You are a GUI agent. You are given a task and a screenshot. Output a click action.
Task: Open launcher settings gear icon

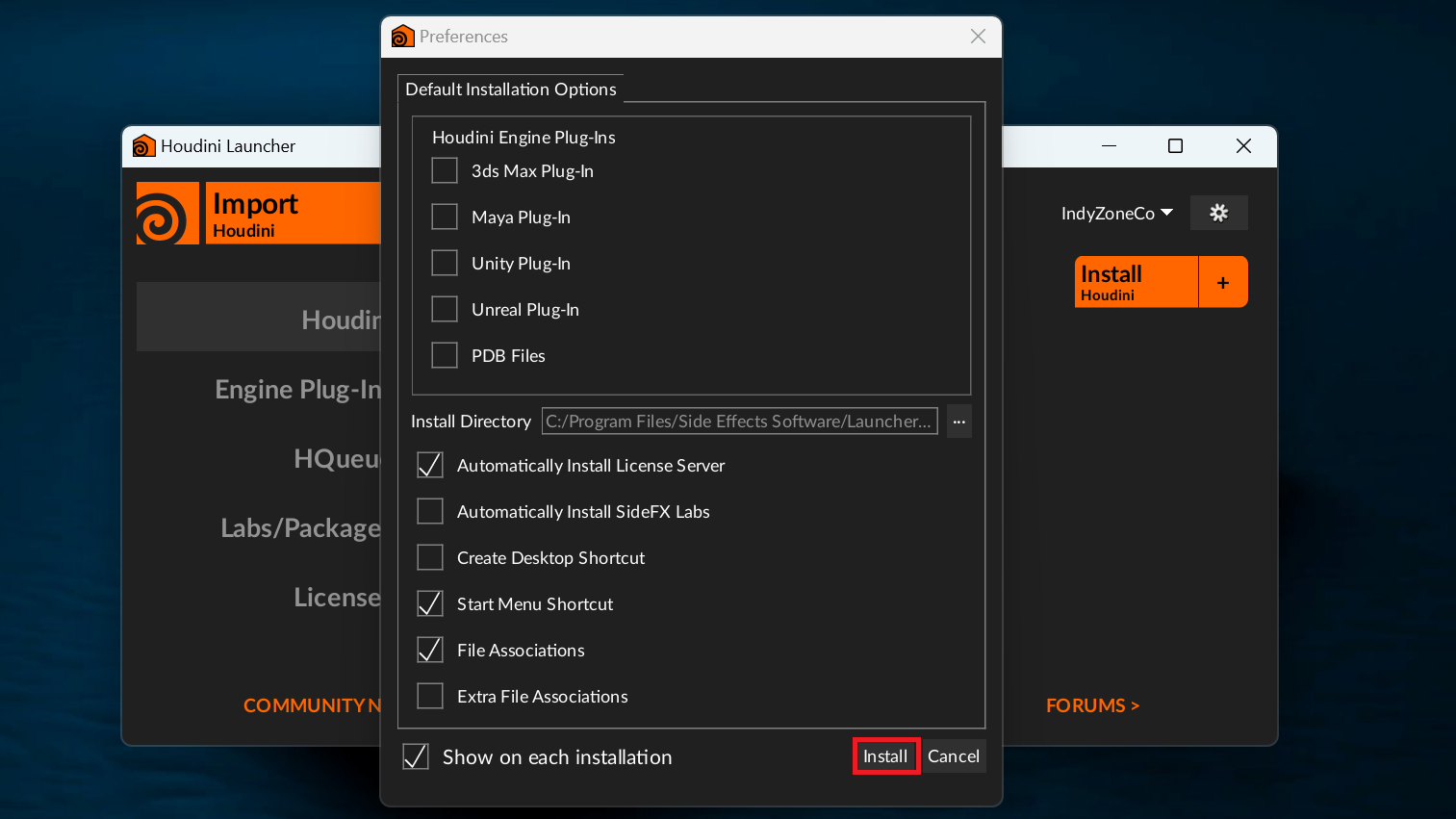(x=1218, y=213)
